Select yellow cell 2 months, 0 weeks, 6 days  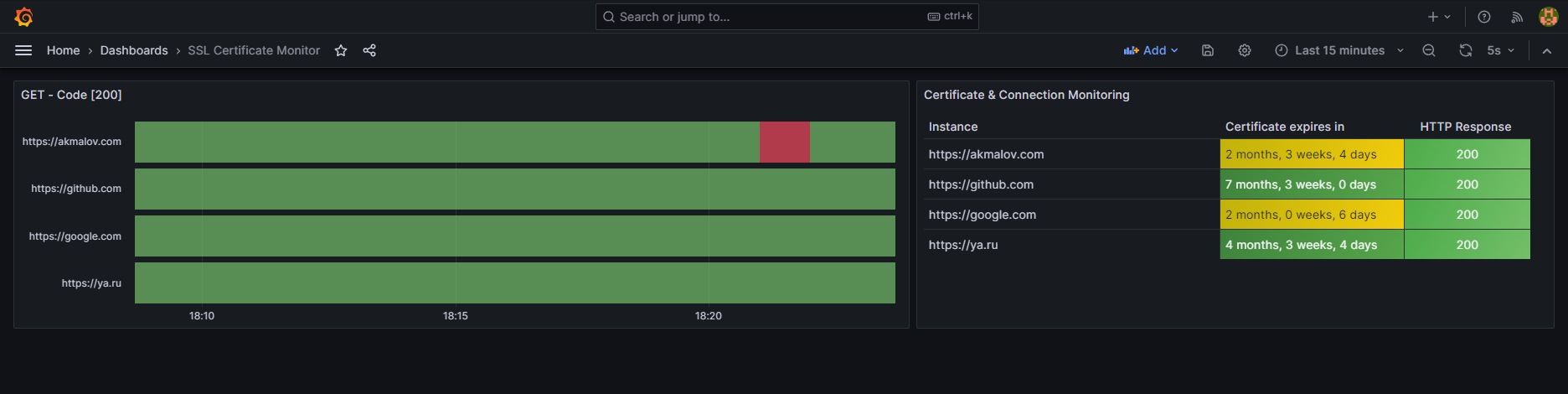pyautogui.click(x=1312, y=215)
